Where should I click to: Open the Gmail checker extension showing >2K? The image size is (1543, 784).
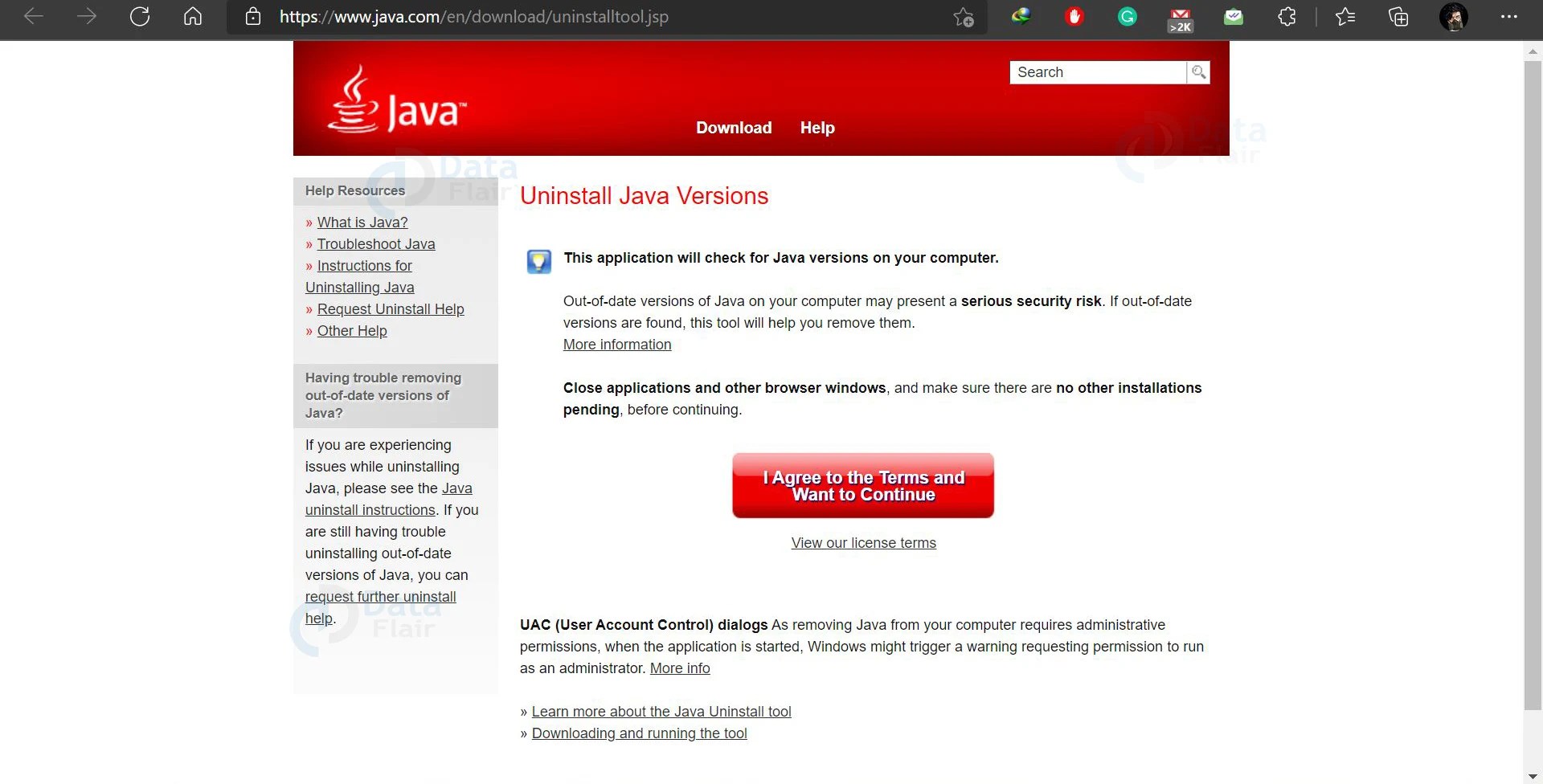(1181, 19)
